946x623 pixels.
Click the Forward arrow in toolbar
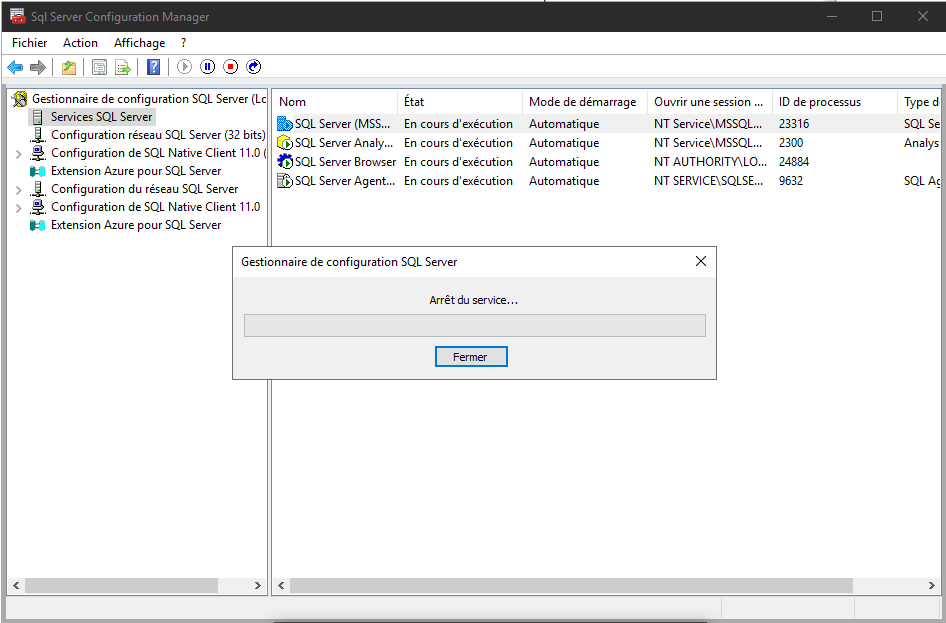click(38, 67)
